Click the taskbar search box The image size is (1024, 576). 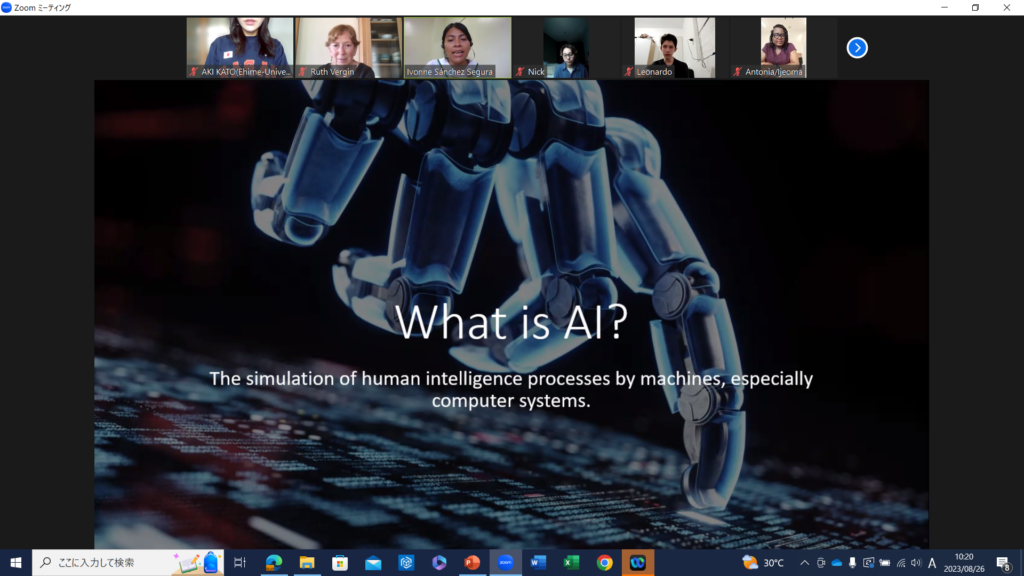coord(128,562)
